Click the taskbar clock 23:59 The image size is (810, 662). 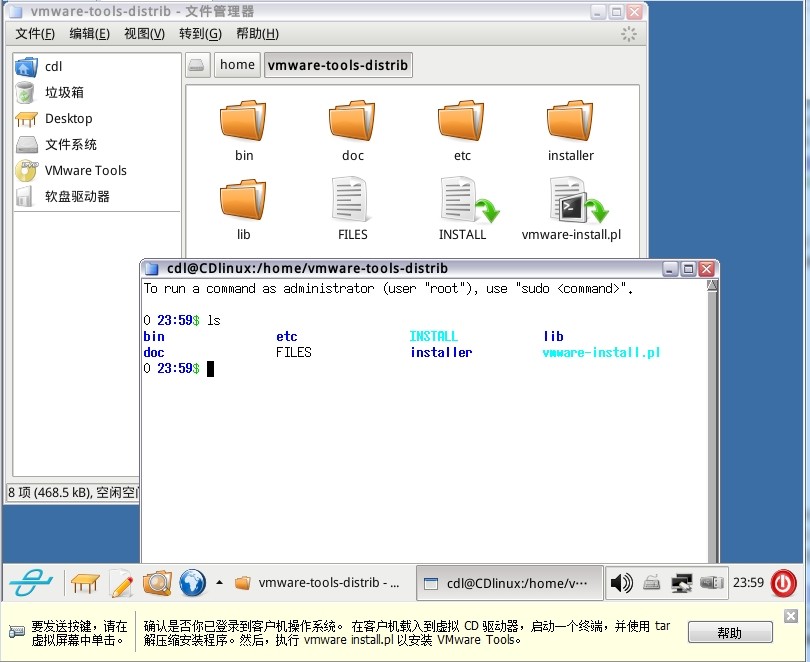tap(747, 583)
